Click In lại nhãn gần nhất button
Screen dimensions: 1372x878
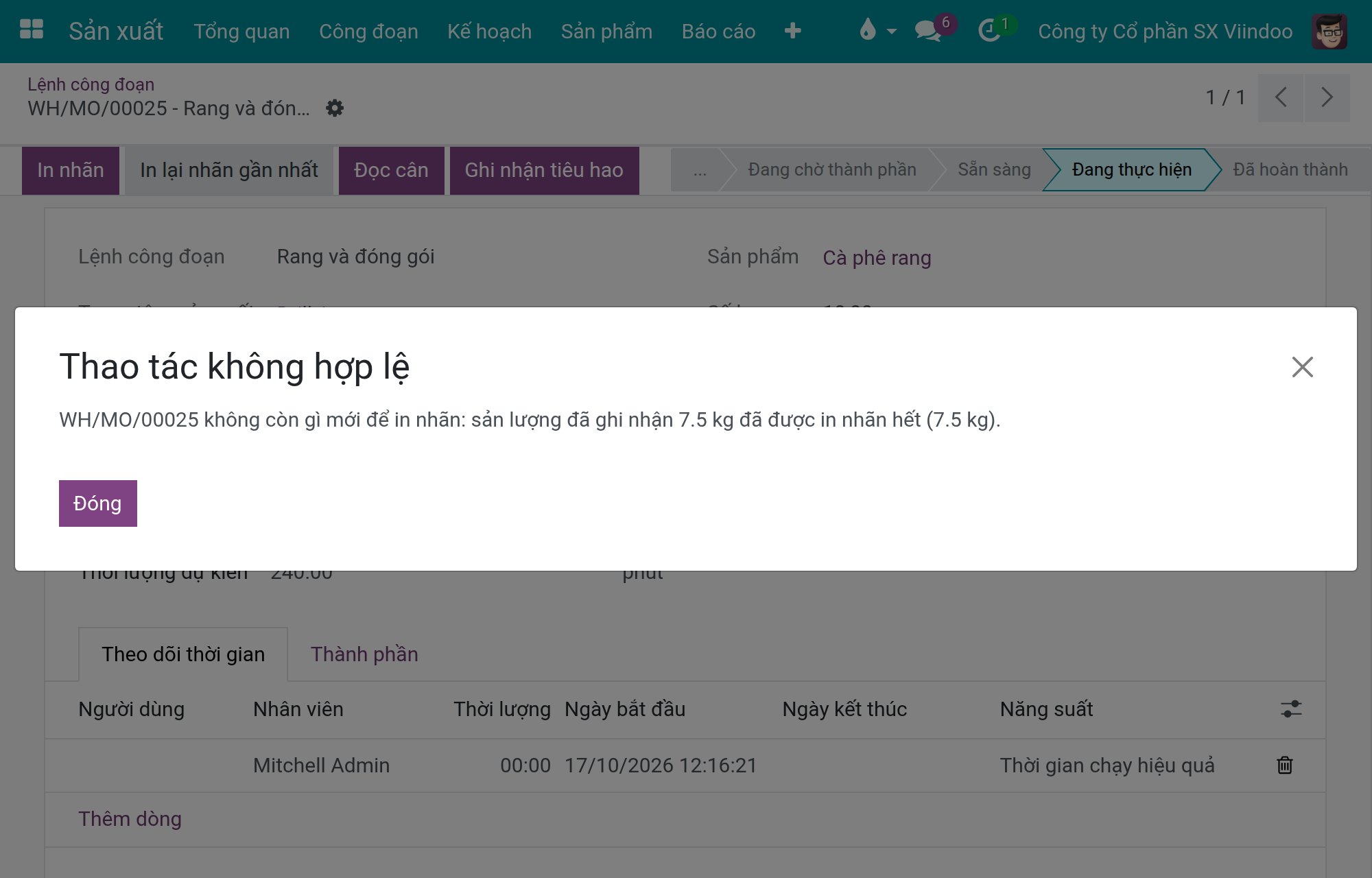229,170
